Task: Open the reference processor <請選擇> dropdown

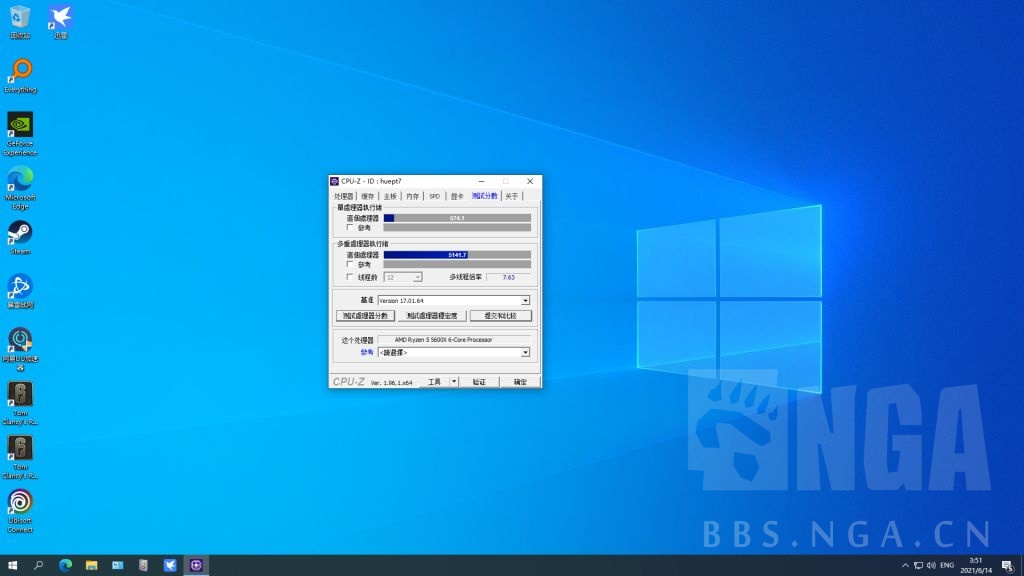Action: coord(525,352)
